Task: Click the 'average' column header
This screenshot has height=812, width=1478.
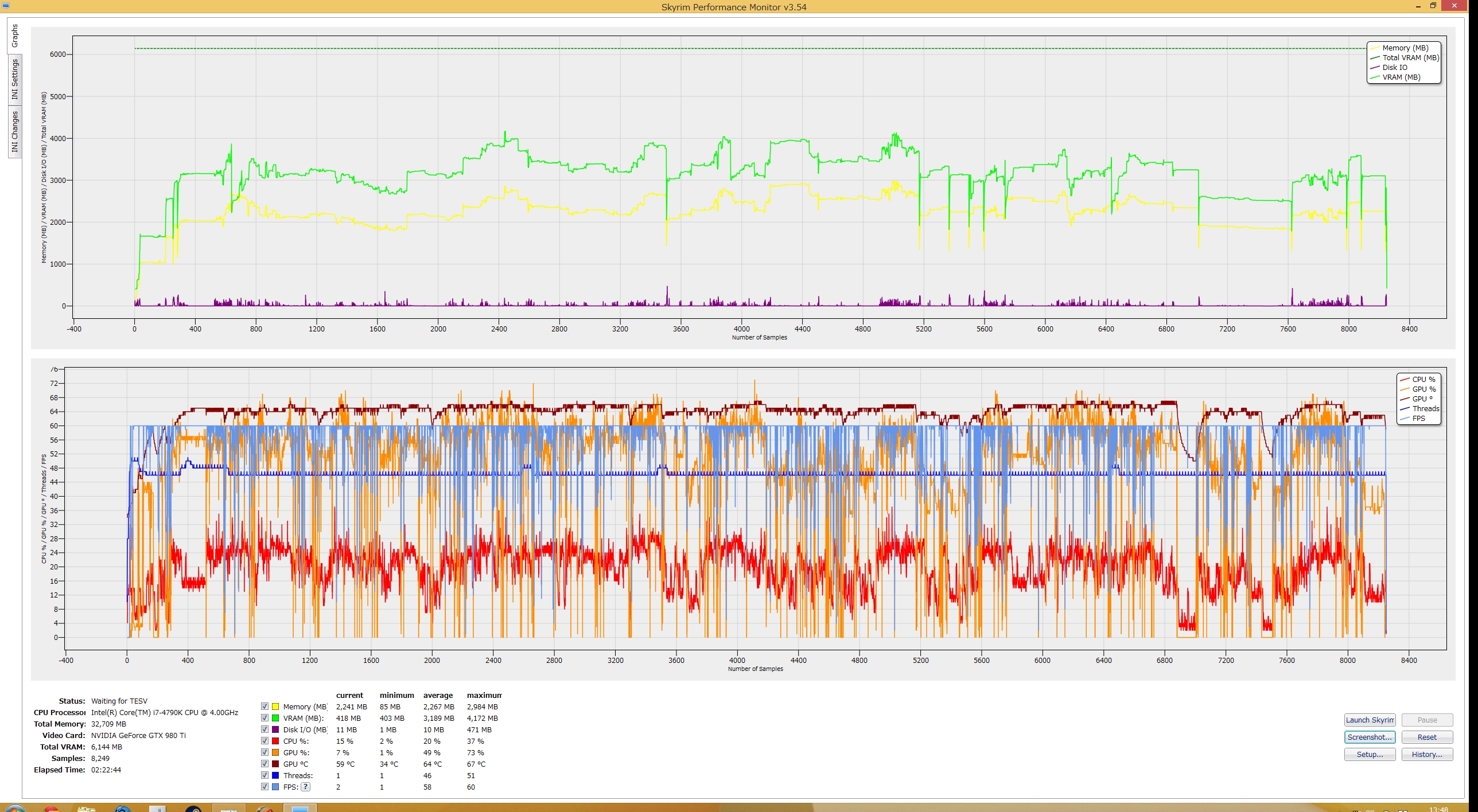Action: [x=438, y=695]
